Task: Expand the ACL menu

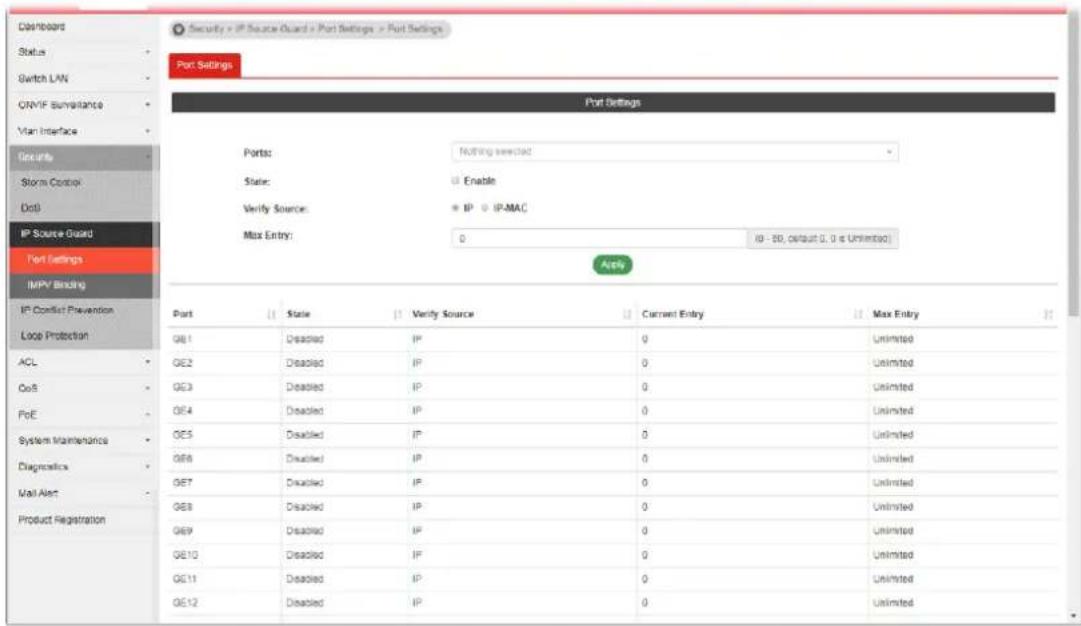Action: (x=84, y=362)
